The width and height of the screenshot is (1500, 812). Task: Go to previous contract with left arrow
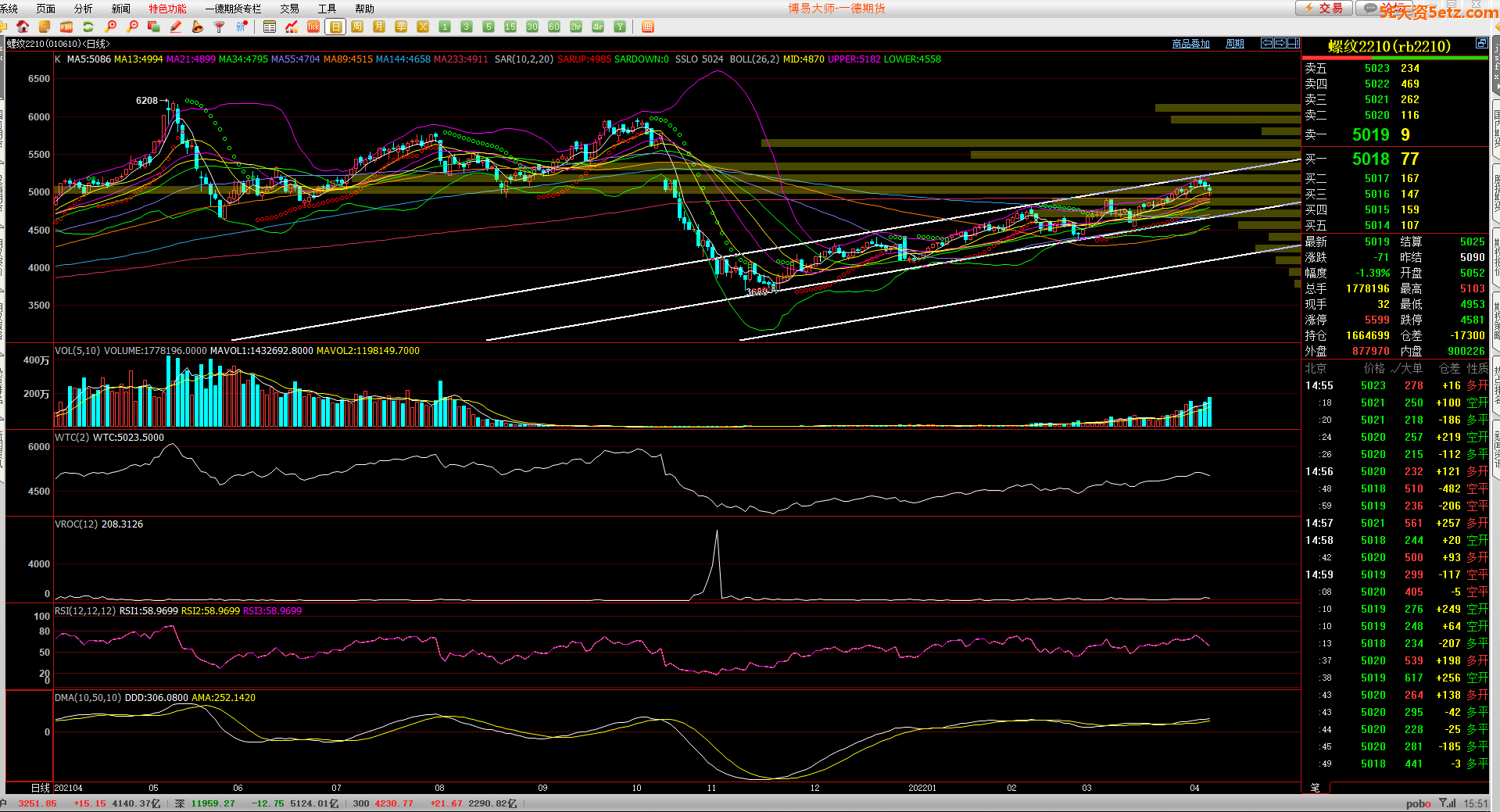[1267, 43]
